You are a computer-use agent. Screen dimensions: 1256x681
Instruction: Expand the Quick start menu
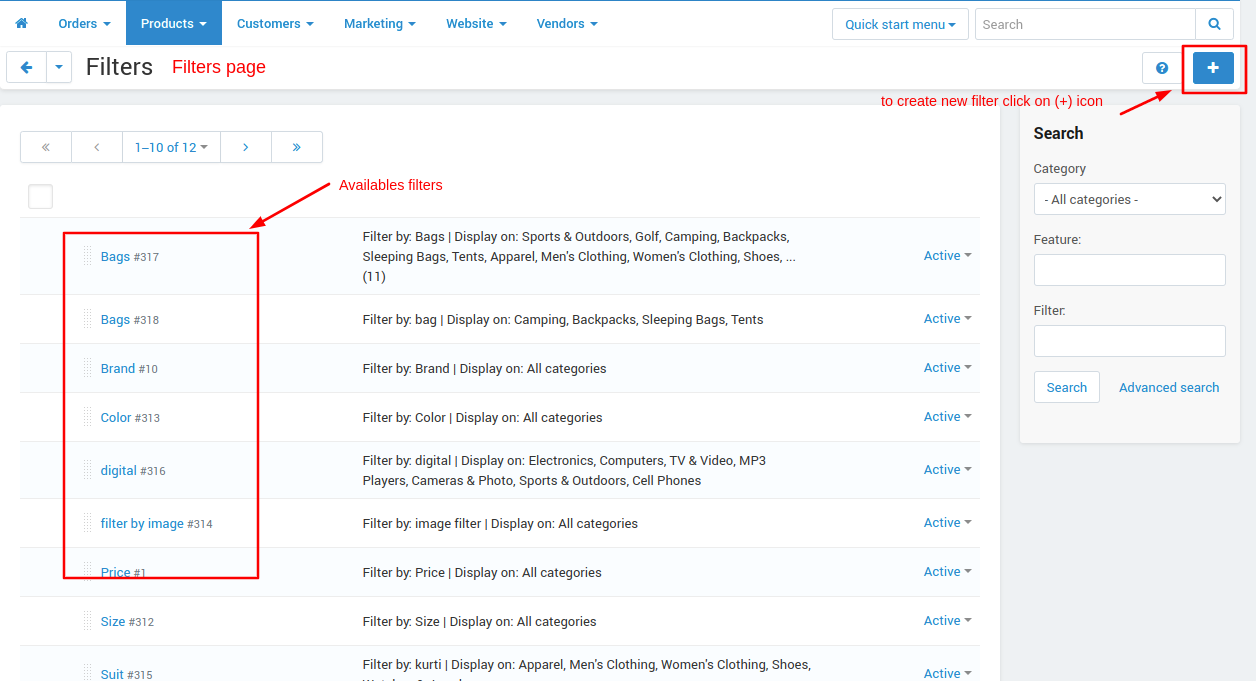point(900,24)
